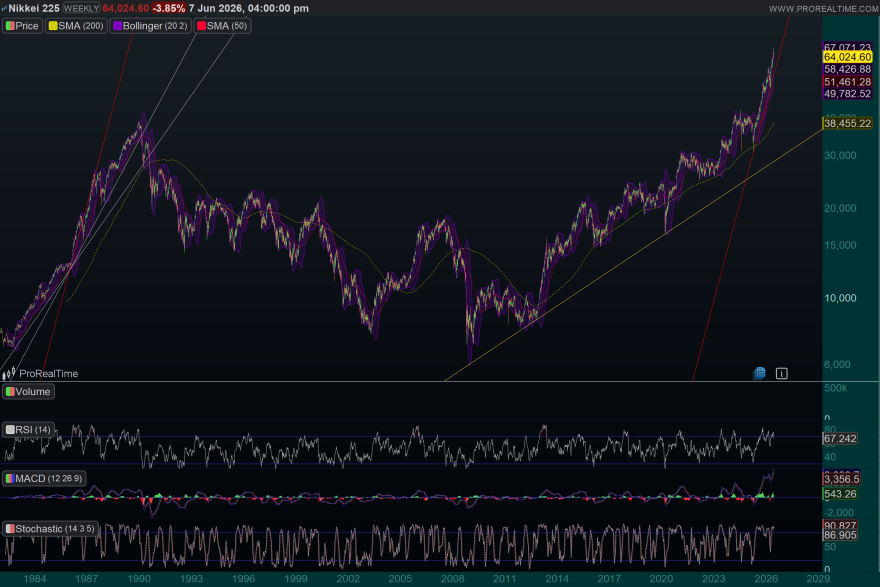Click the -2,000 MACD axis tick
Screen dimensions: 880x587
pyautogui.click(x=839, y=513)
